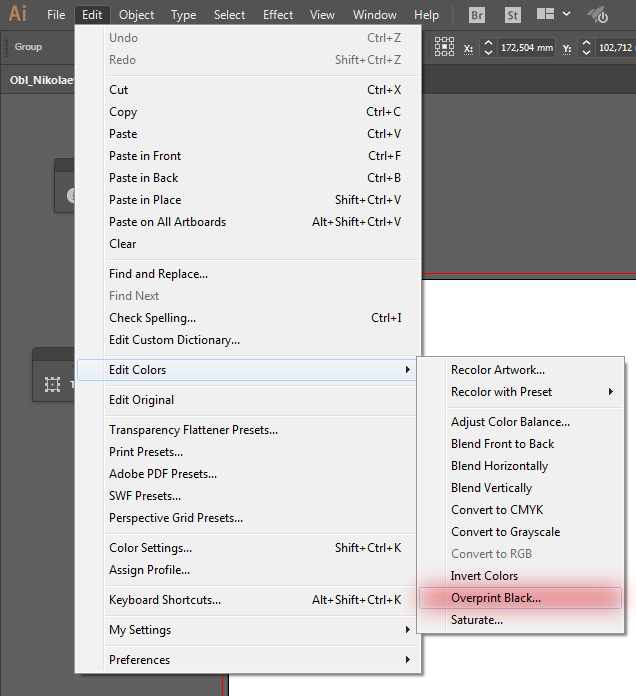Open the Select menu
The height and width of the screenshot is (696, 636).
tap(229, 15)
